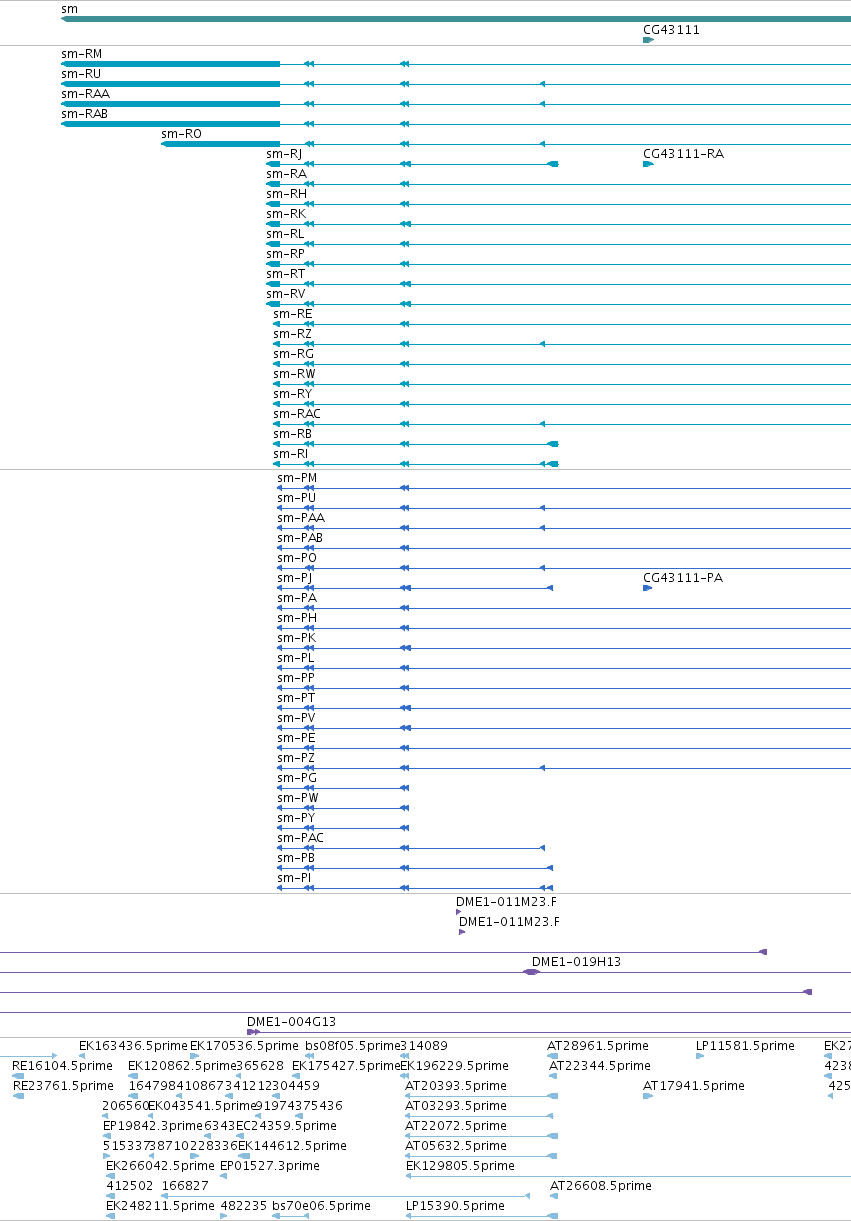Open the AT22344.5prime EST label

pos(599,1066)
